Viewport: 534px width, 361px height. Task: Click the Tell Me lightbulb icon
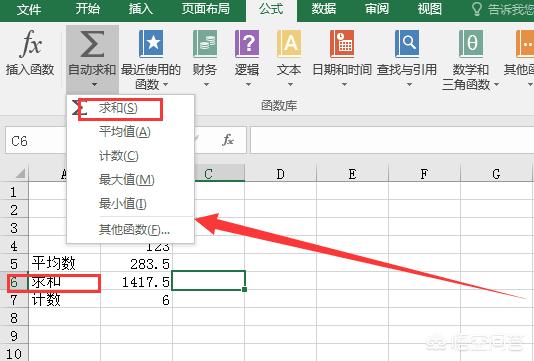[x=477, y=9]
